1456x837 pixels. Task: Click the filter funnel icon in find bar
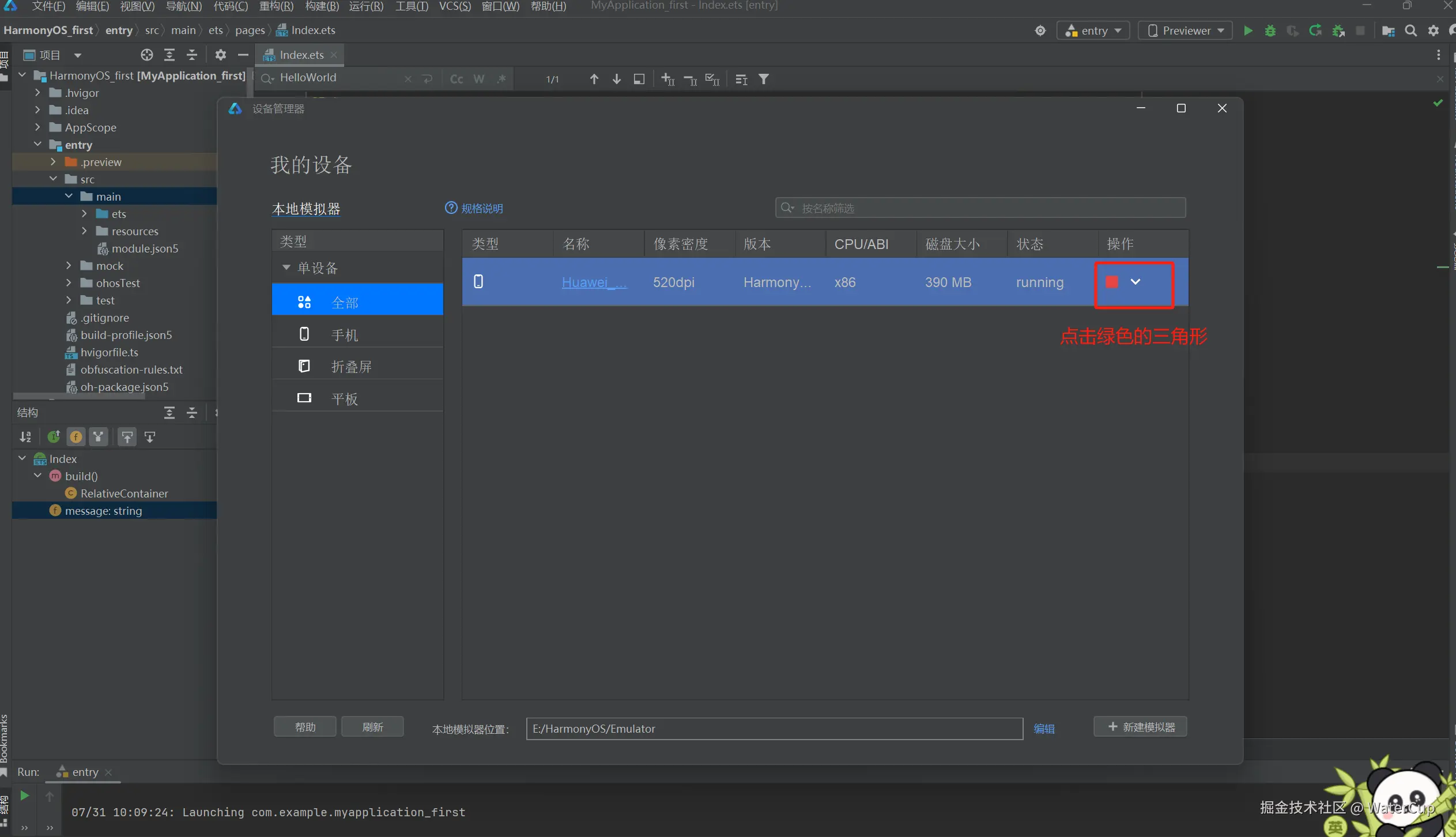pos(764,79)
